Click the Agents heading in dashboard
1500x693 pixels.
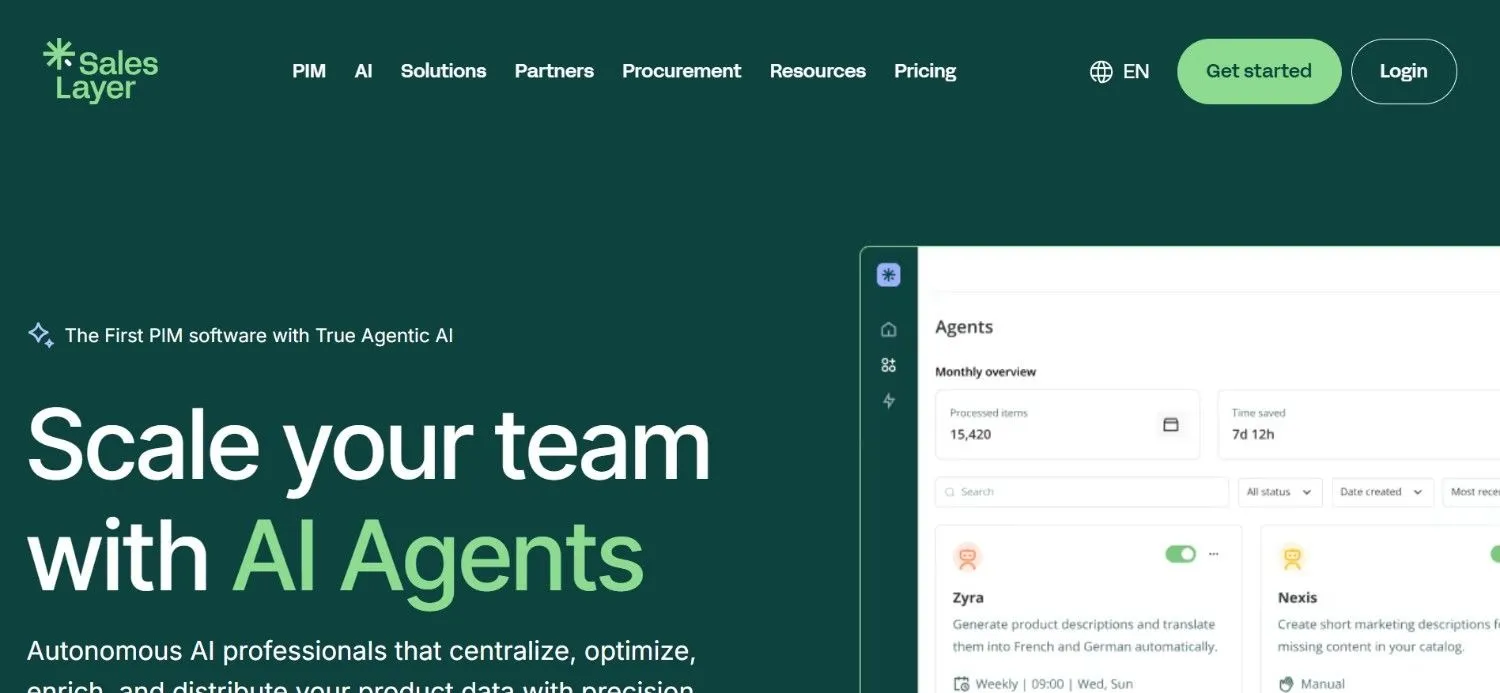(964, 327)
